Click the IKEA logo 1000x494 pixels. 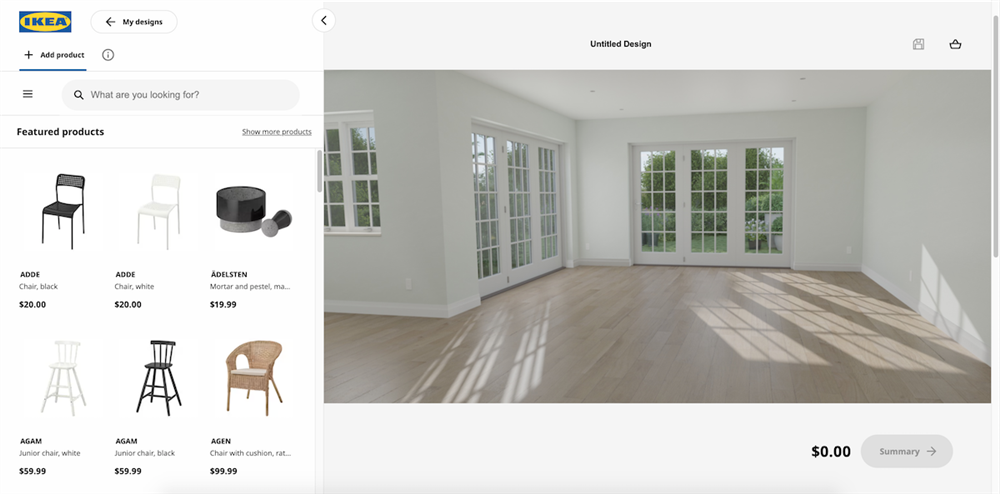45,22
